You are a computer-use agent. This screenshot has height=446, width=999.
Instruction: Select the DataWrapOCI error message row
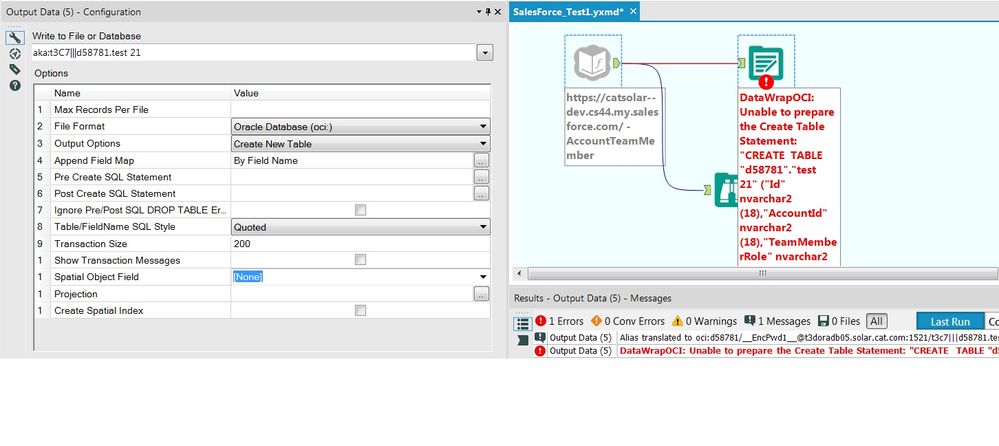tap(765, 351)
